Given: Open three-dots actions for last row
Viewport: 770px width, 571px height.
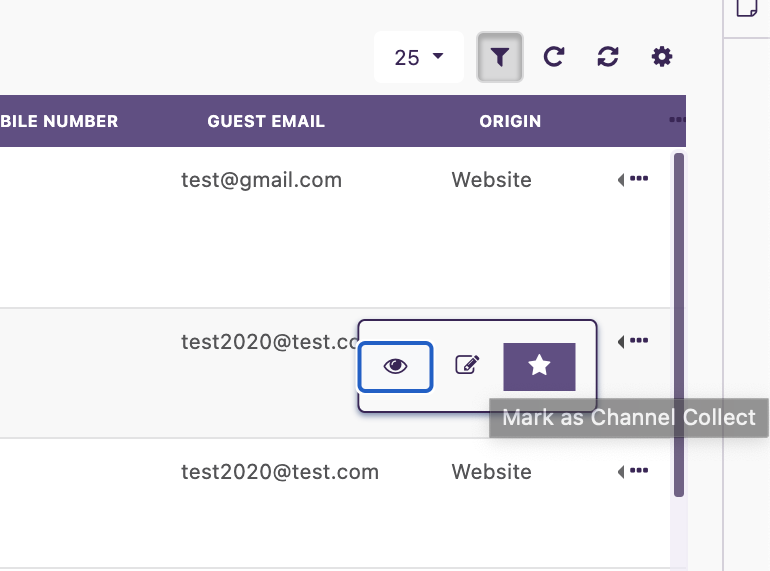Looking at the screenshot, I should (633, 471).
